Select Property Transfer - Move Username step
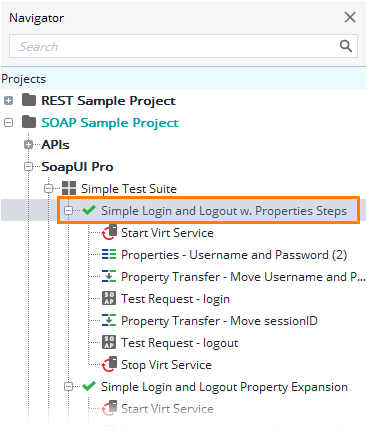 click(x=243, y=277)
